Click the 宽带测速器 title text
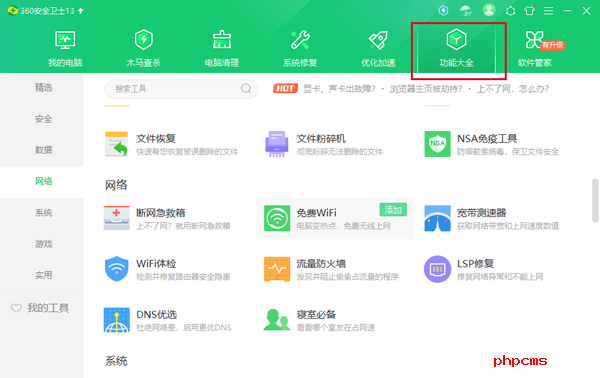The width and height of the screenshot is (600, 378). (481, 213)
